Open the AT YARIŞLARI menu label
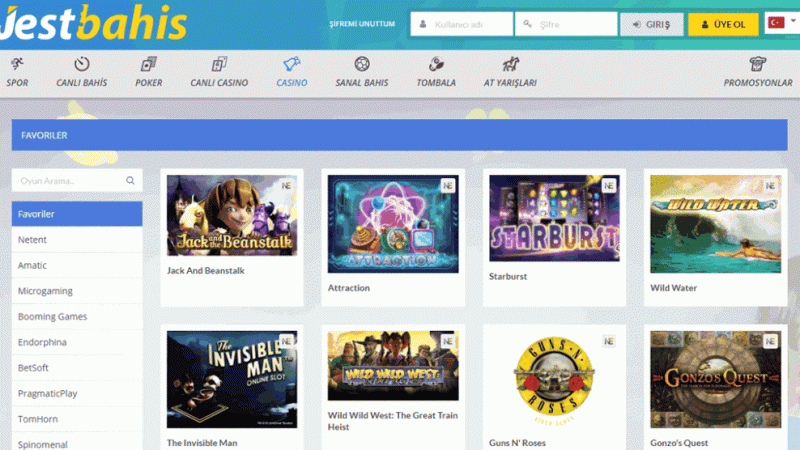The height and width of the screenshot is (450, 800). [x=510, y=83]
